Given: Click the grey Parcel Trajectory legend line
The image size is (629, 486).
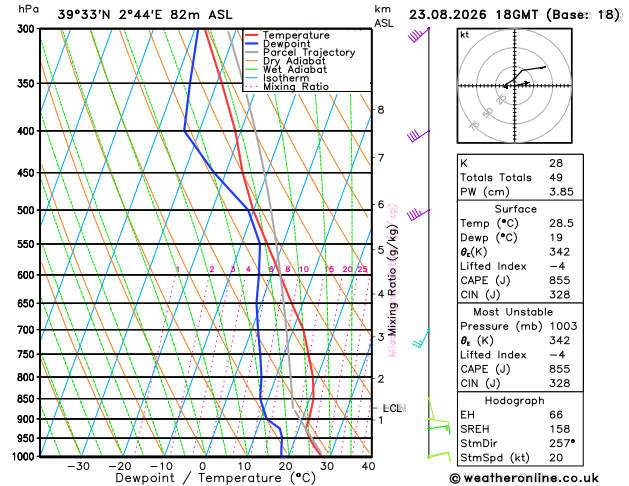Looking at the screenshot, I should (252, 53).
